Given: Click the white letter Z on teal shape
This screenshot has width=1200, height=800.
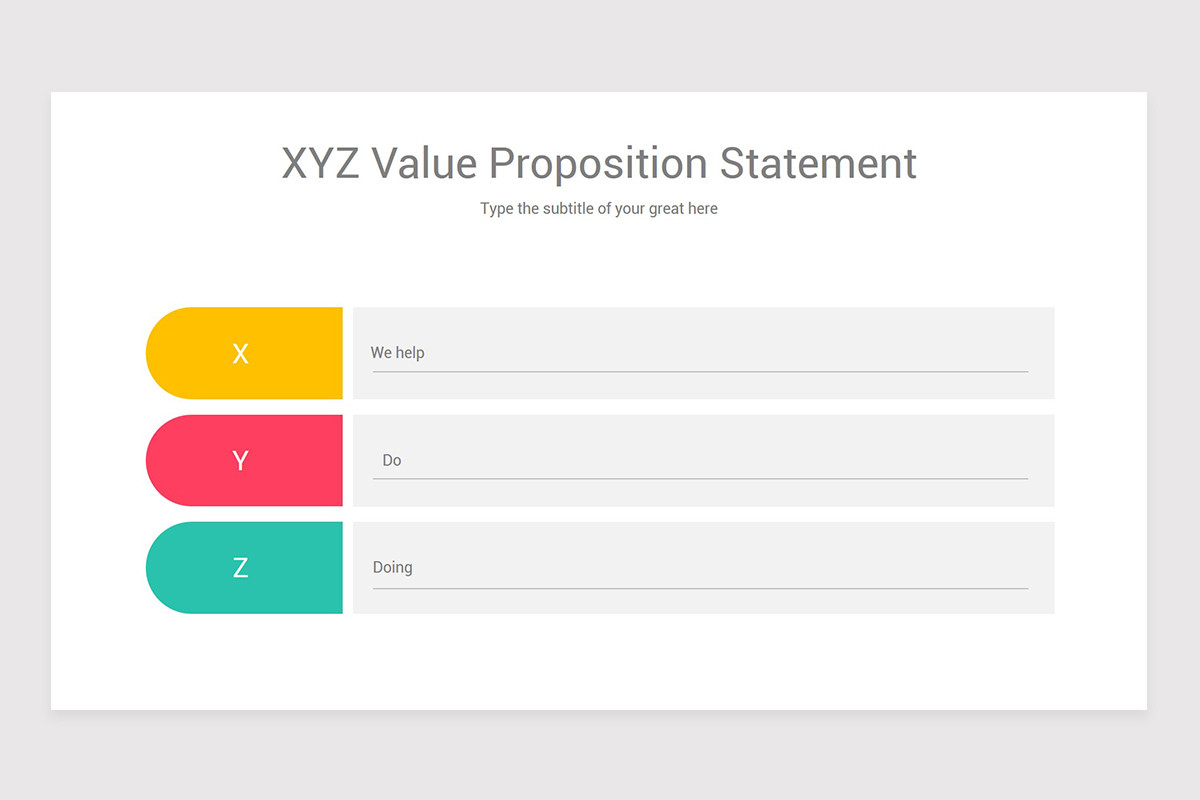Looking at the screenshot, I should point(240,567).
